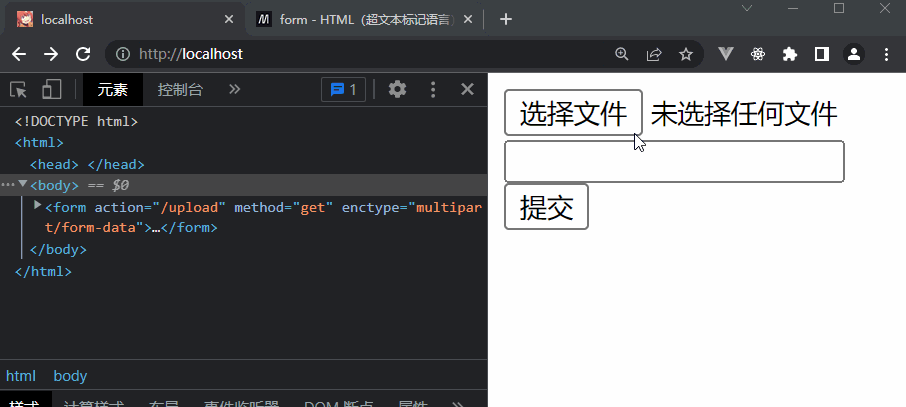Viewport: 906px width, 407px height.
Task: Click the address bar URL
Action: pos(191,54)
